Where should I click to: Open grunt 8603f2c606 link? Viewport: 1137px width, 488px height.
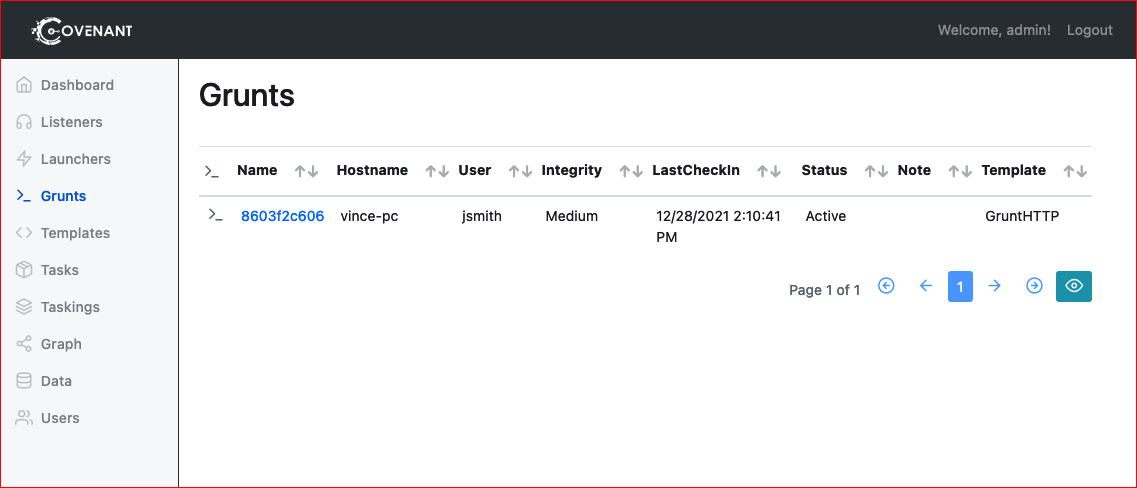(283, 215)
